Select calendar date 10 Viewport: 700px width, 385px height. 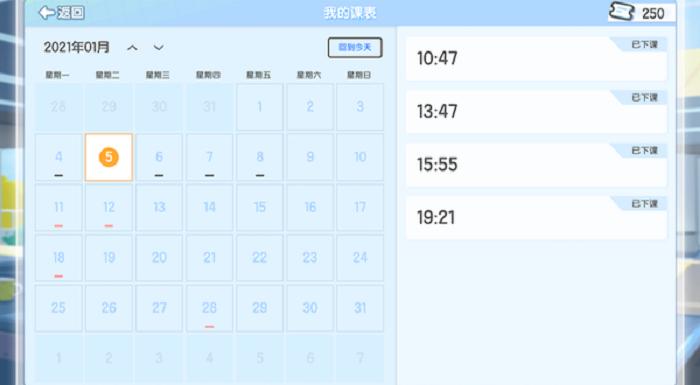(360, 157)
